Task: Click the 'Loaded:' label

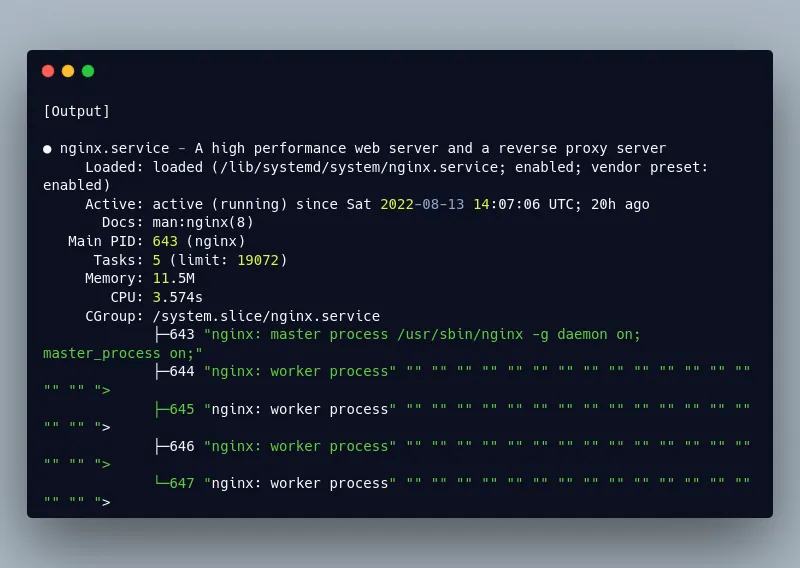Action: (x=114, y=167)
